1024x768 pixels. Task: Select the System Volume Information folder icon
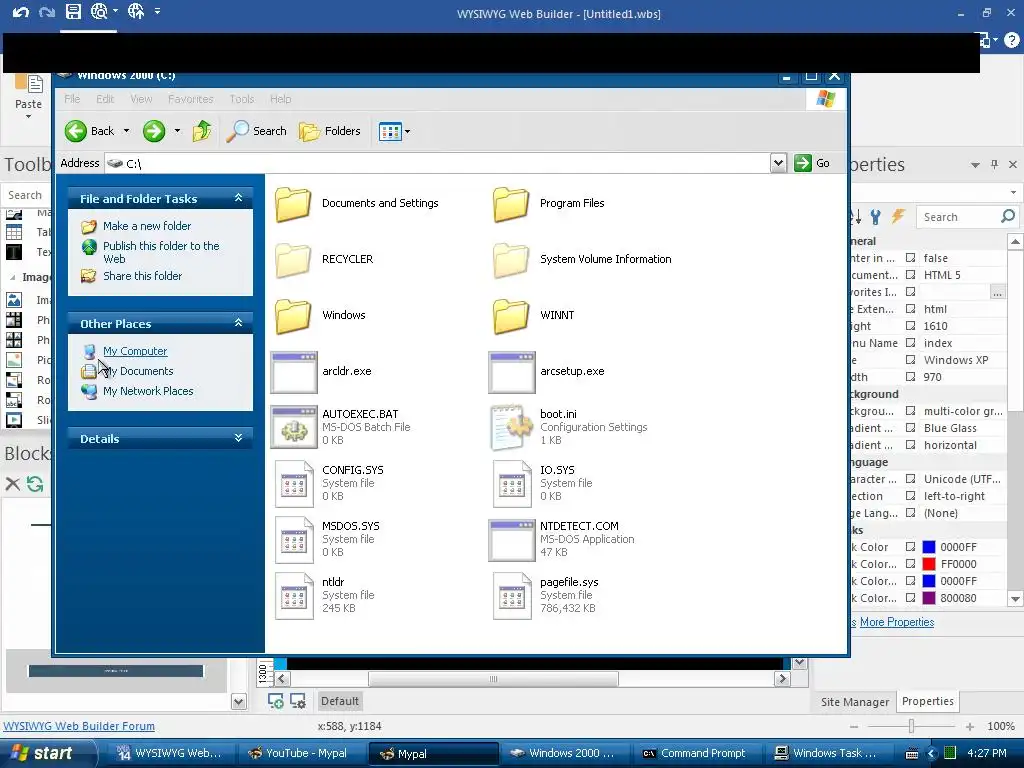tap(511, 260)
